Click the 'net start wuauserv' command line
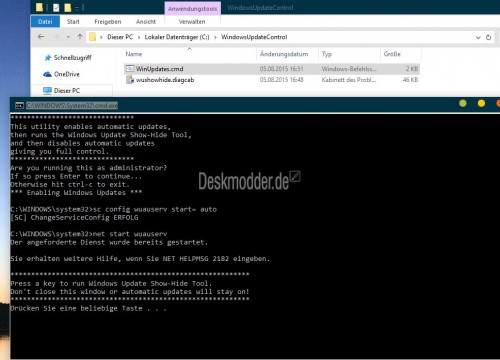Viewport: 500px width, 360px height. tap(89, 234)
